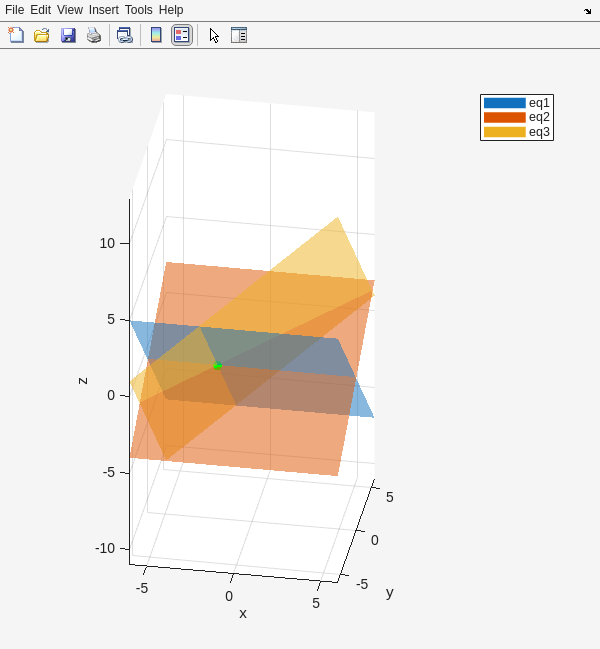The width and height of the screenshot is (600, 649).
Task: Open the File menu
Action: [x=14, y=10]
